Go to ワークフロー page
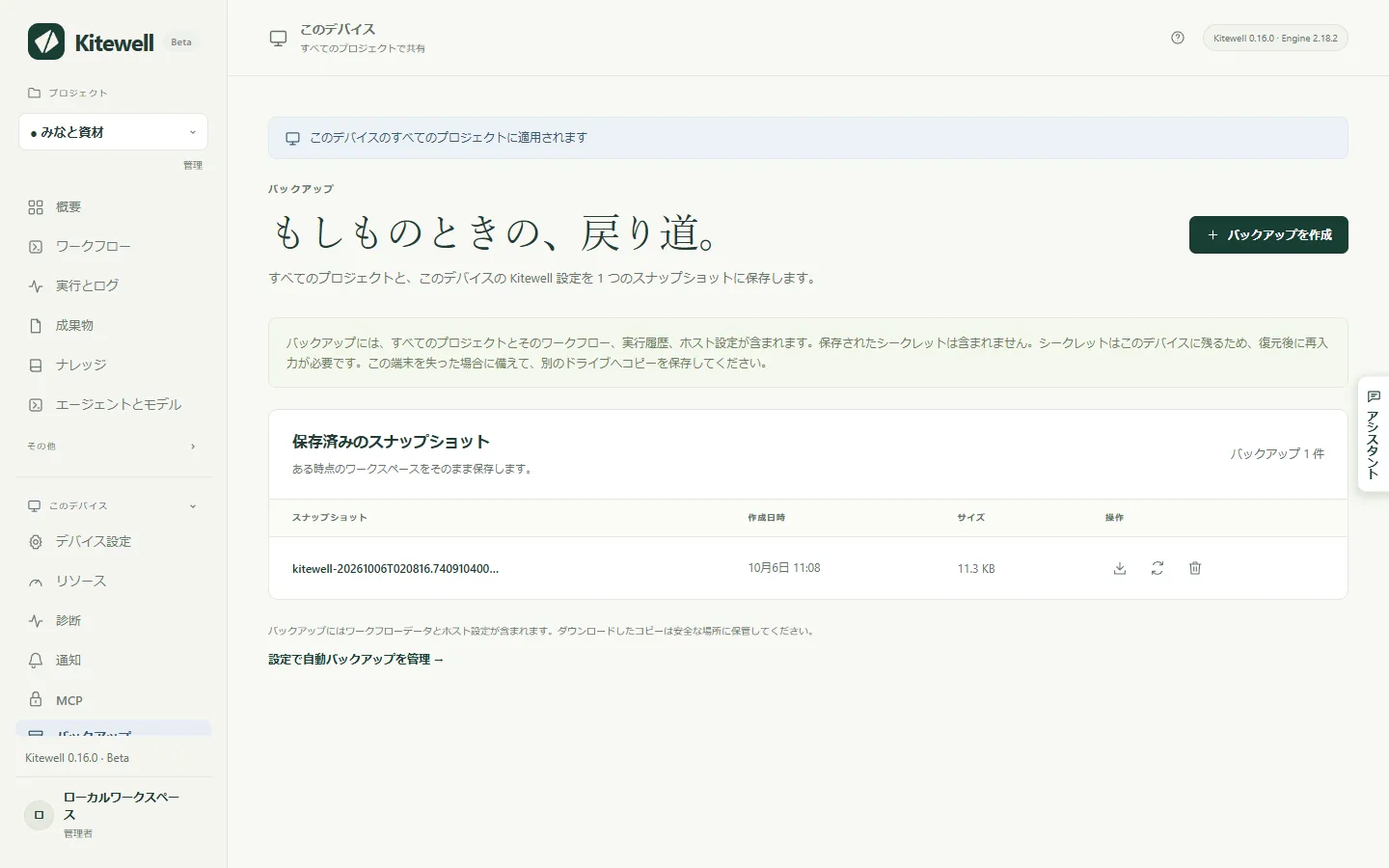 (114, 247)
